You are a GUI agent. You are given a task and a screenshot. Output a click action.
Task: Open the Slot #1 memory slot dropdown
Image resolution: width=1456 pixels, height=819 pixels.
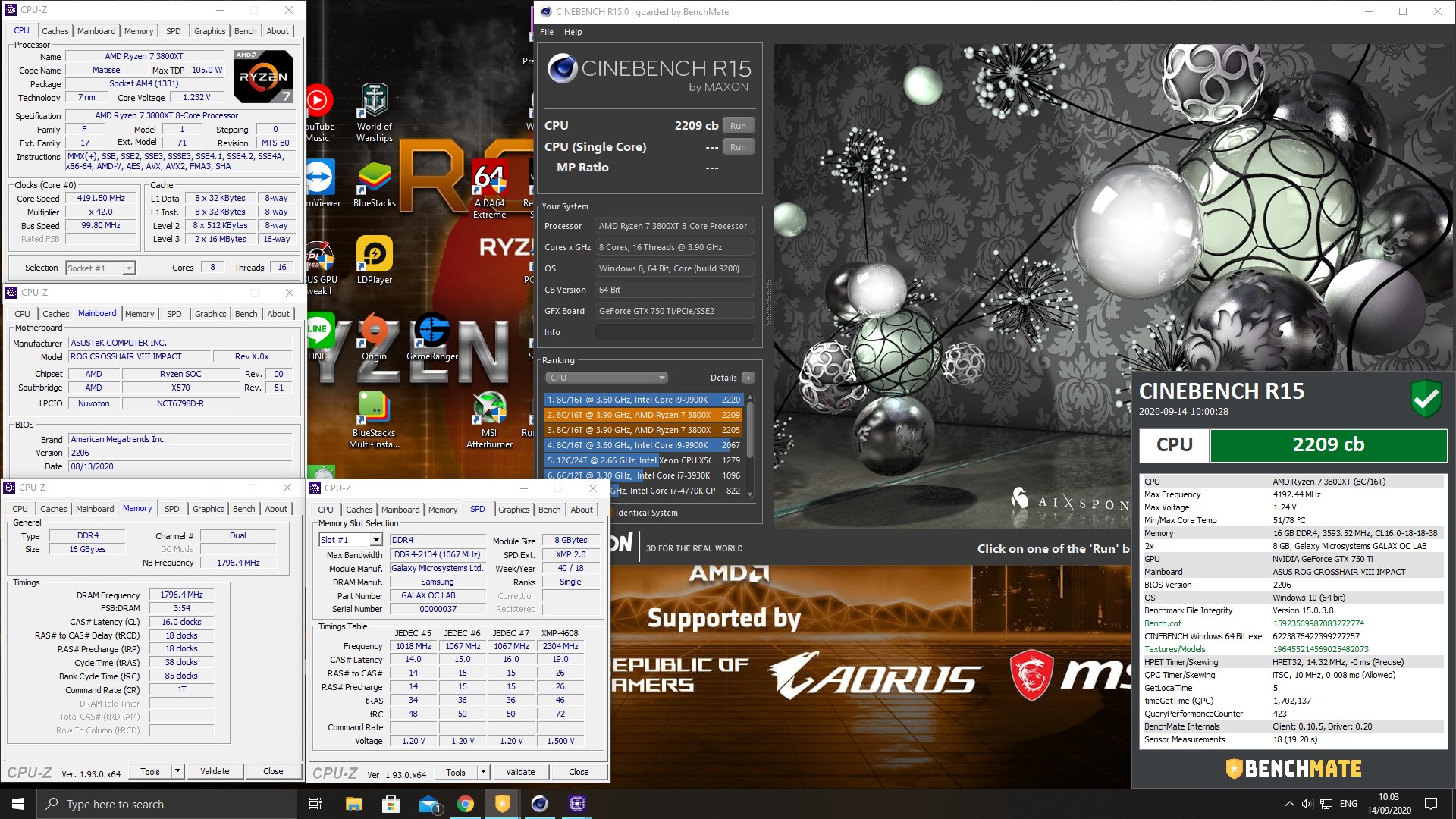350,540
